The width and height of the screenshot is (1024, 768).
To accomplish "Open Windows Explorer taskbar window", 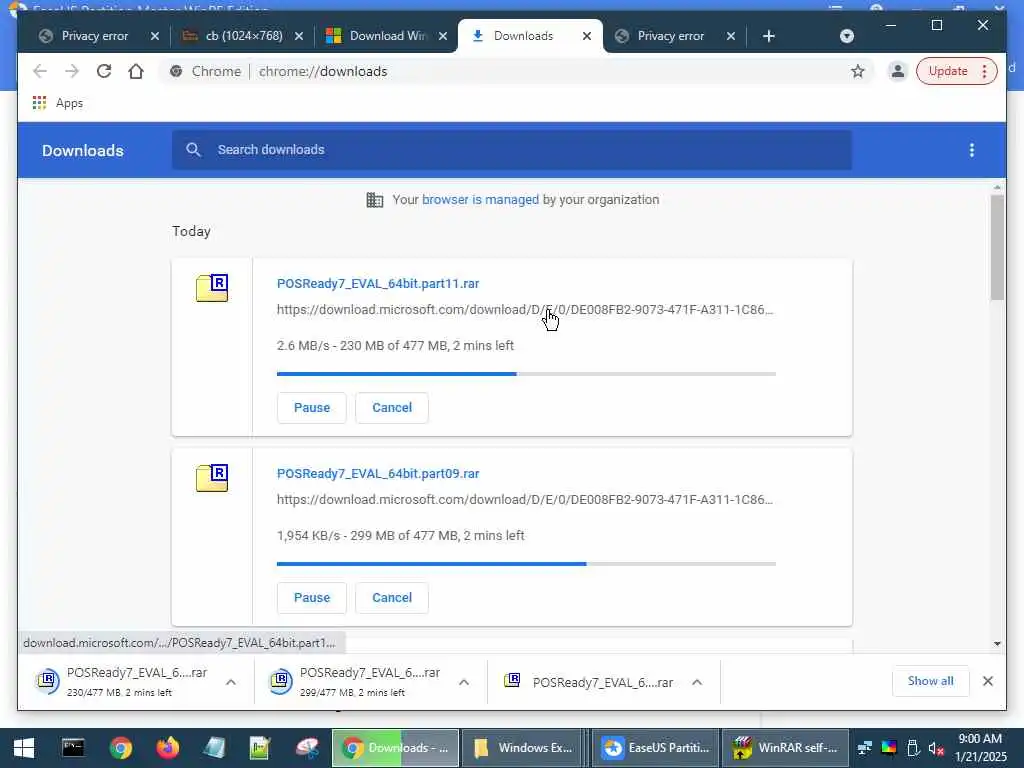I will (x=524, y=748).
